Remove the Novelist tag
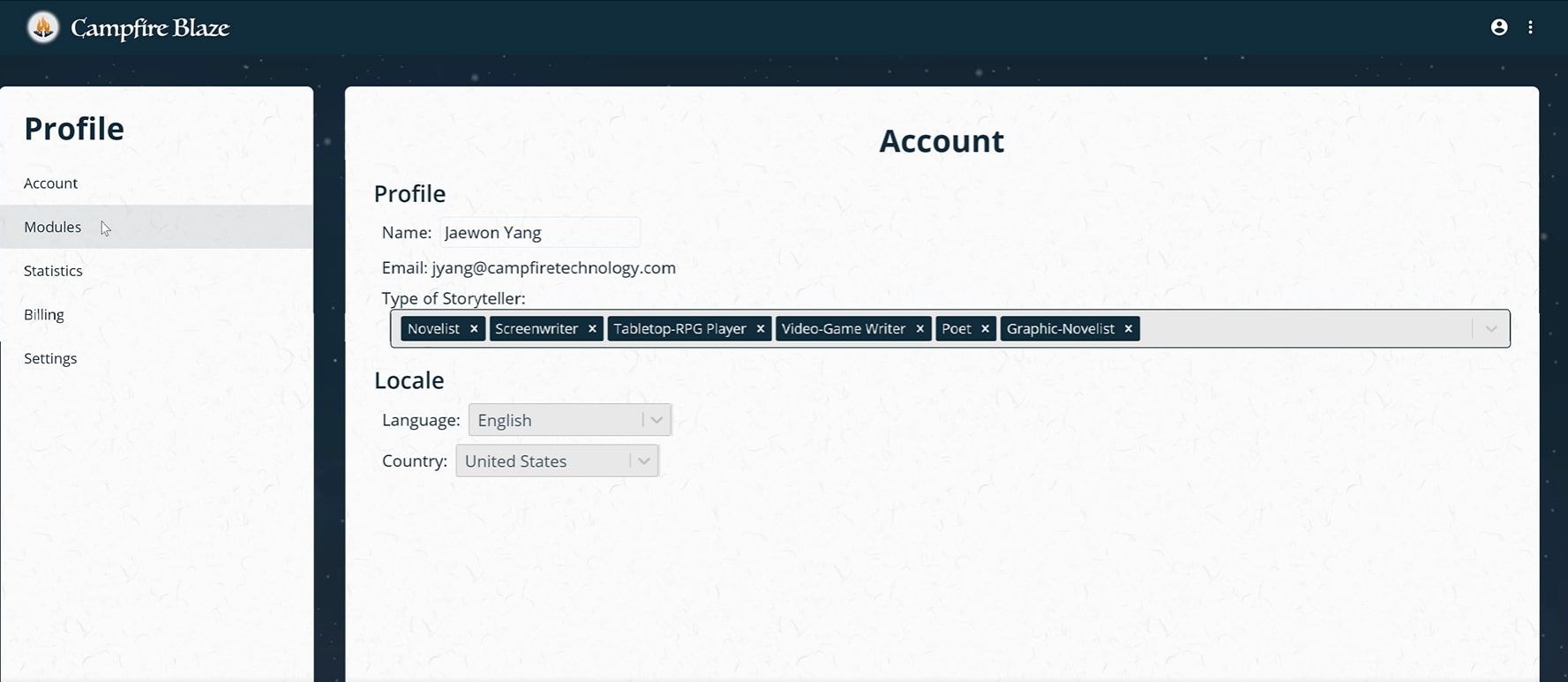This screenshot has width=1568, height=682. coord(474,329)
